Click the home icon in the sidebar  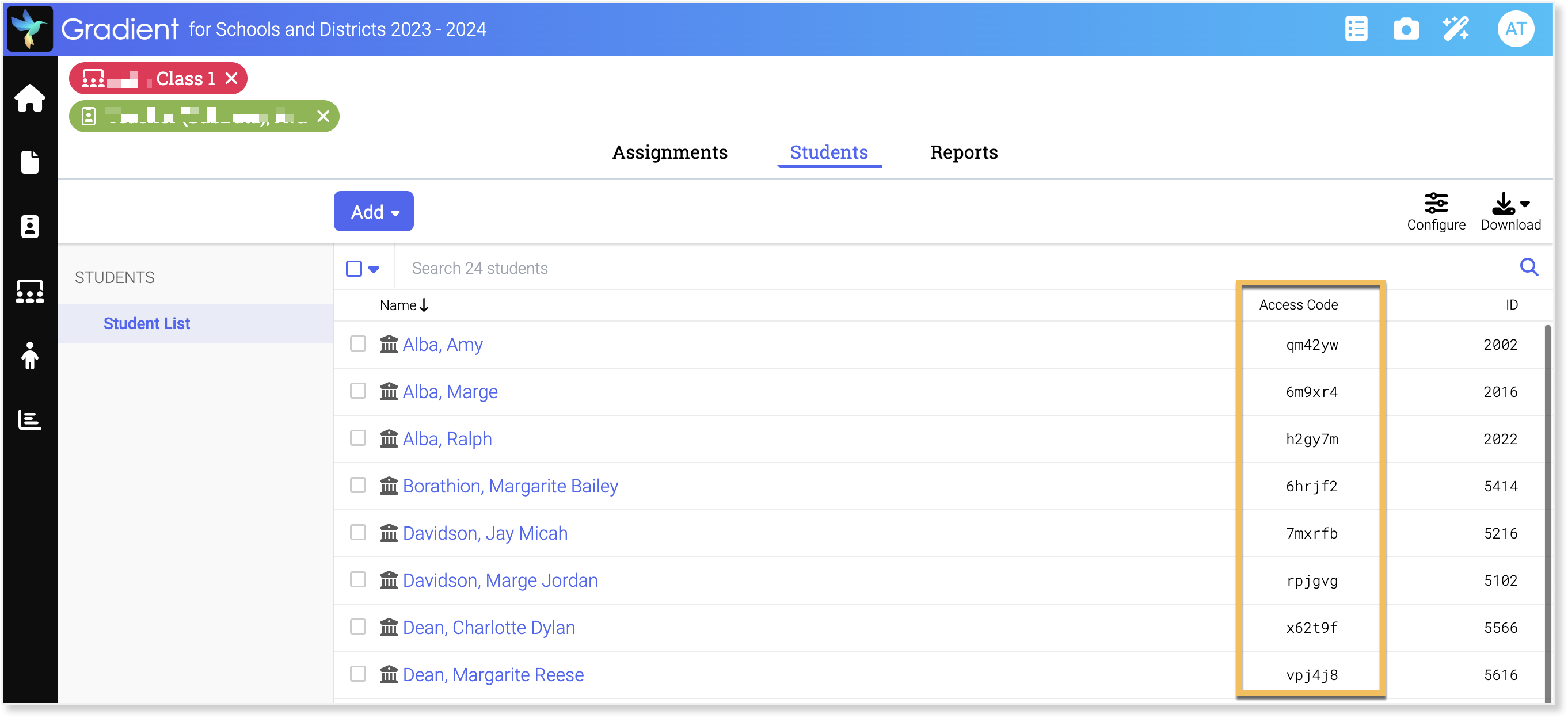tap(29, 98)
